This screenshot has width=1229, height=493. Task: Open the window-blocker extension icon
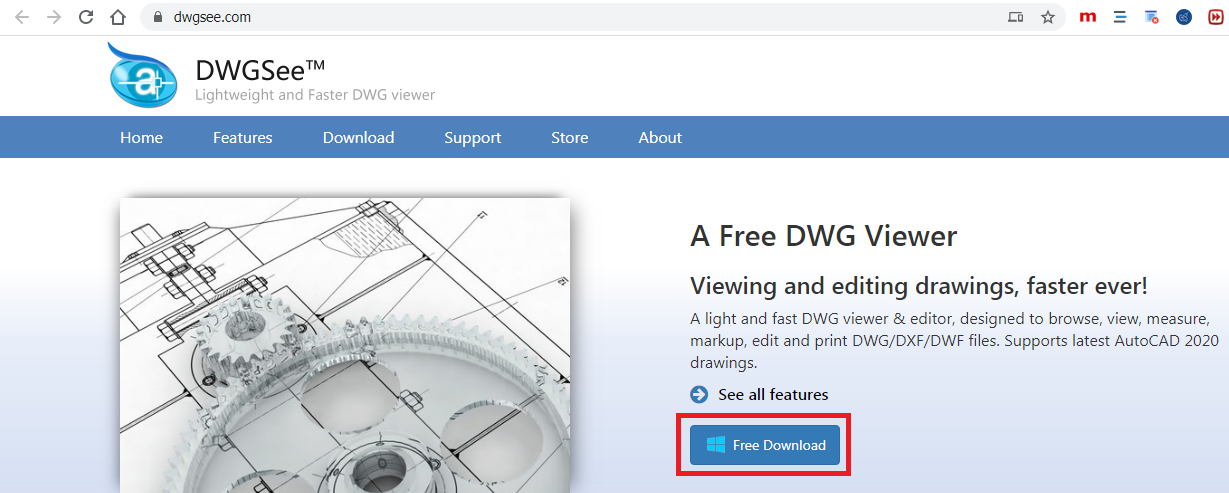(x=1152, y=17)
